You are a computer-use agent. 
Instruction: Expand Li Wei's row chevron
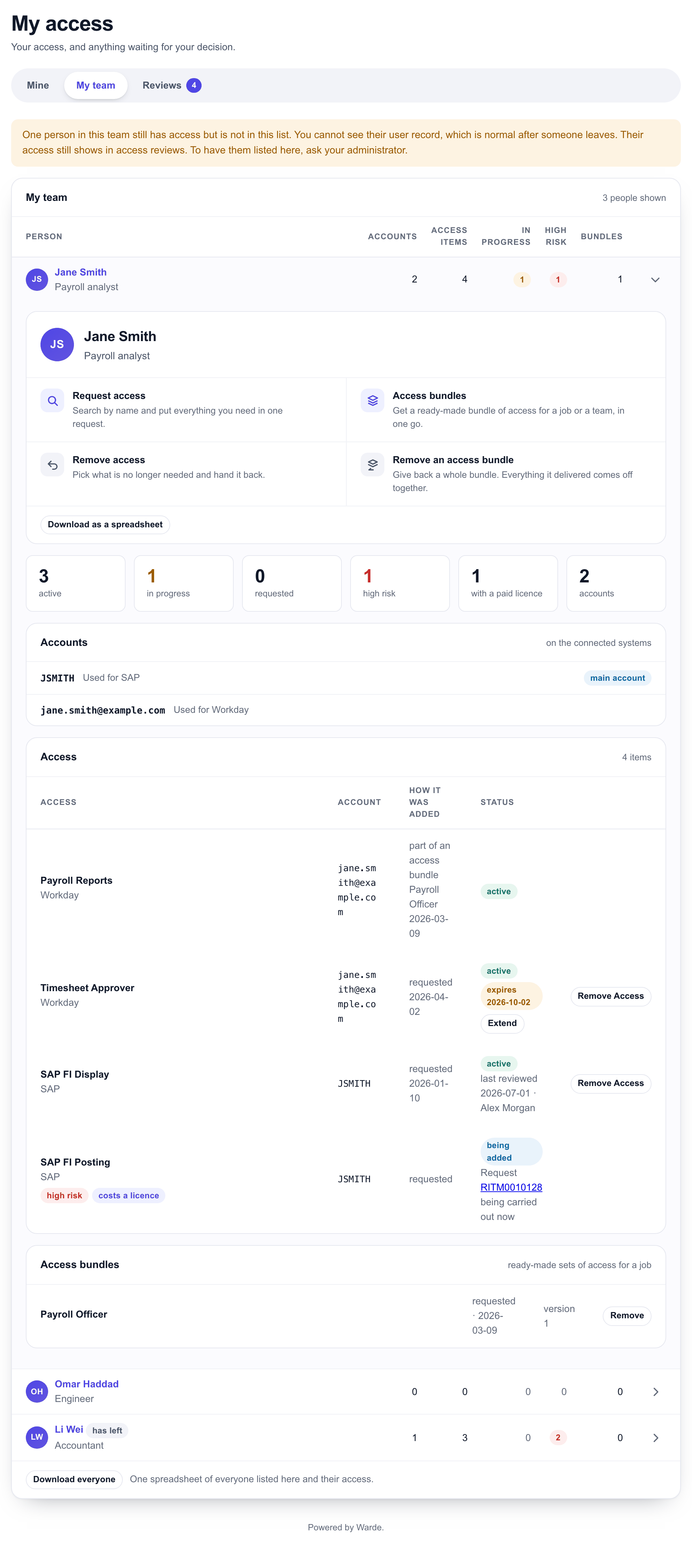click(655, 1438)
